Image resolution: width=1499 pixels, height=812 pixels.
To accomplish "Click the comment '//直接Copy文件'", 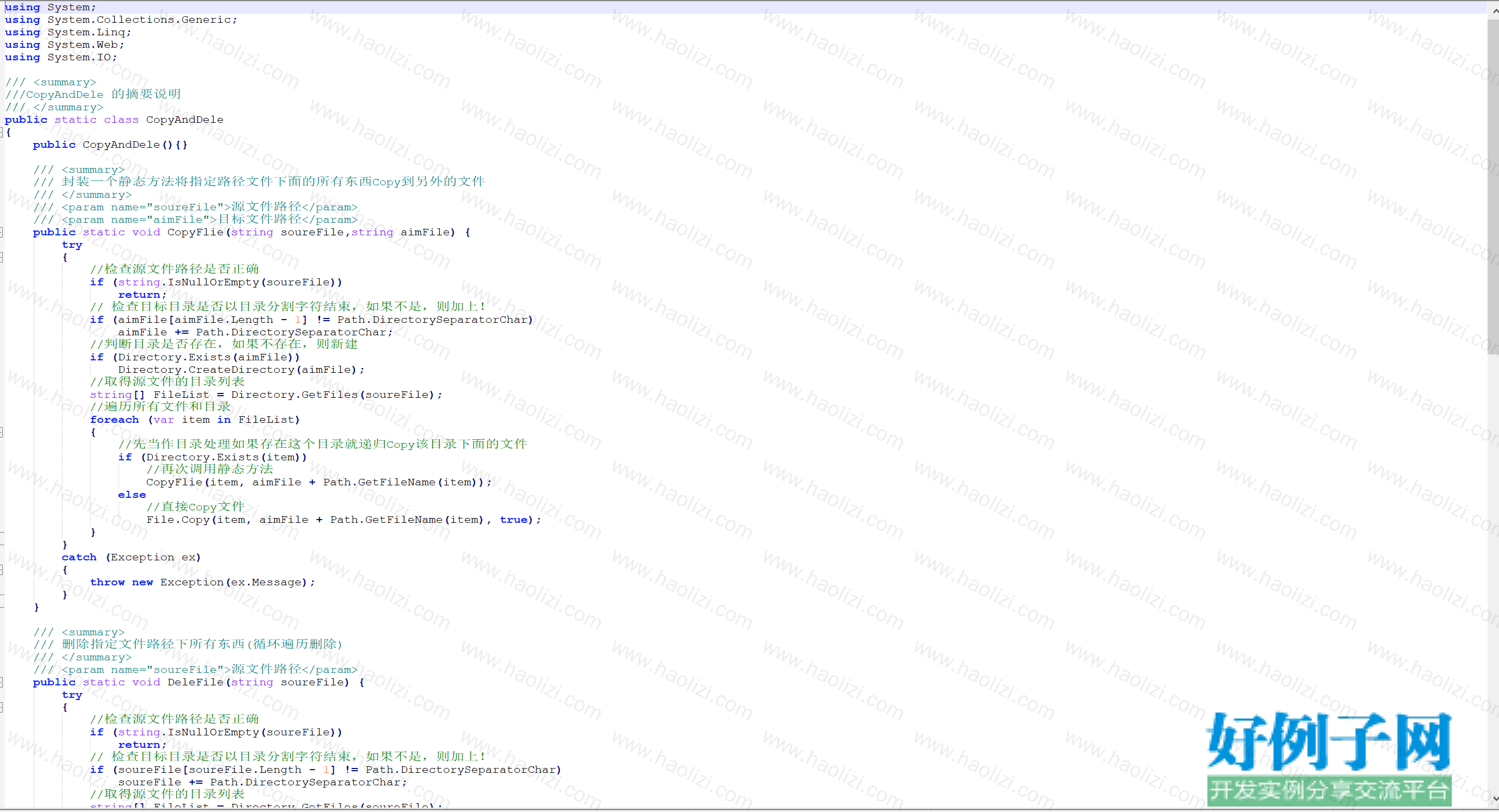I will pyautogui.click(x=196, y=507).
